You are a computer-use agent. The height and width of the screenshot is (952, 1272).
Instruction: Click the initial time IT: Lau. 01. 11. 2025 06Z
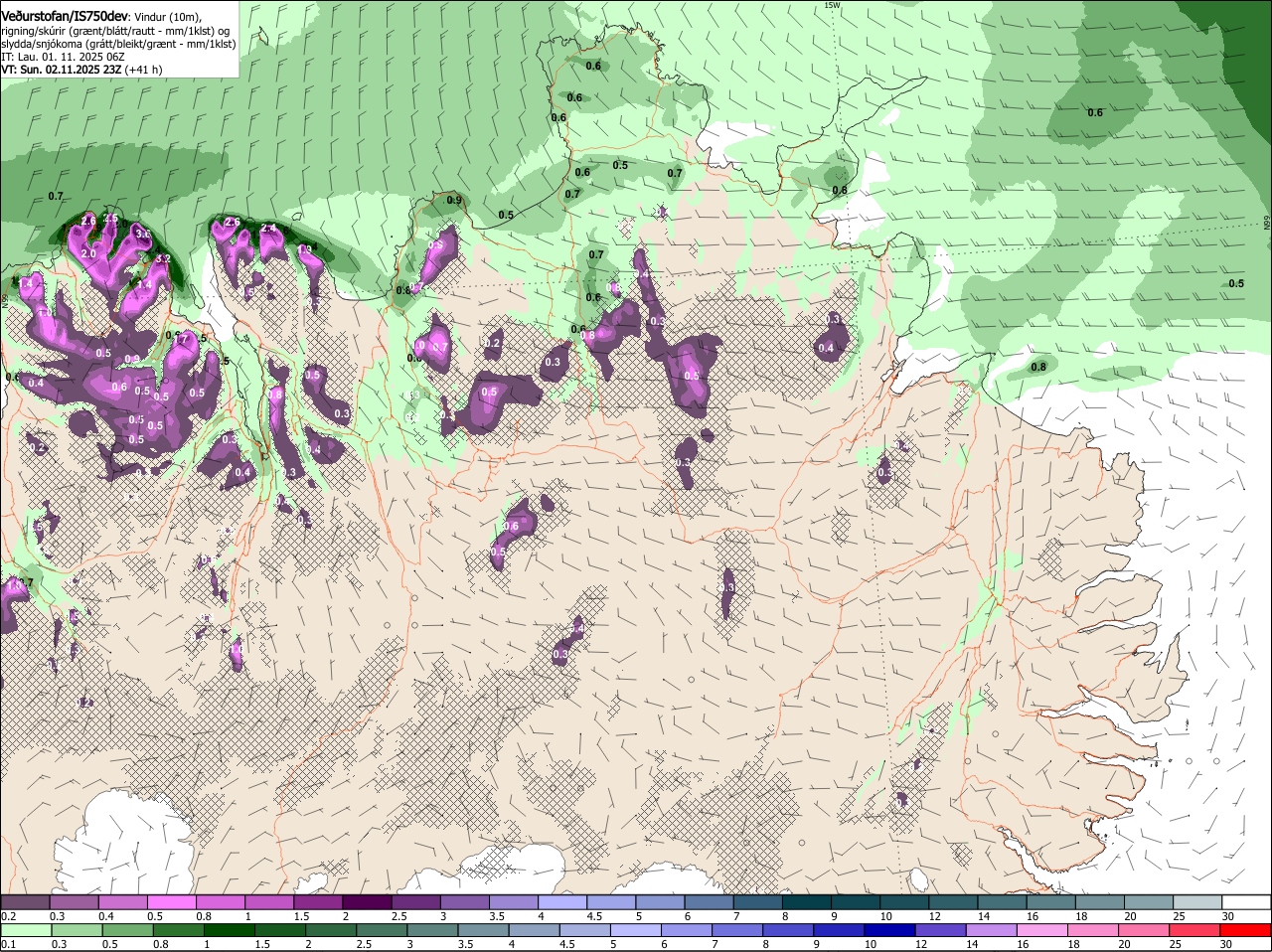tap(63, 57)
